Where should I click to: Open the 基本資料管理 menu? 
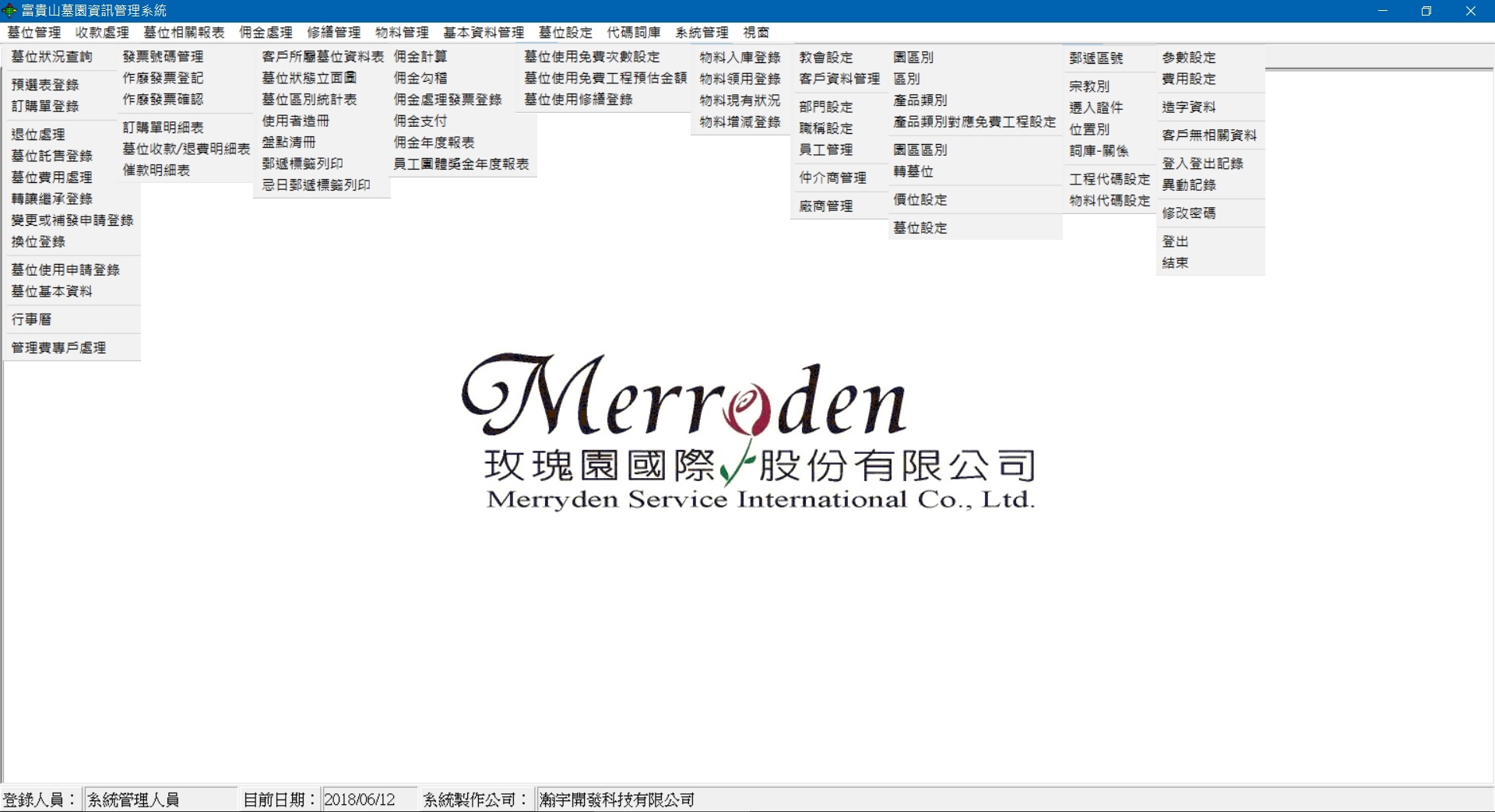[x=484, y=33]
